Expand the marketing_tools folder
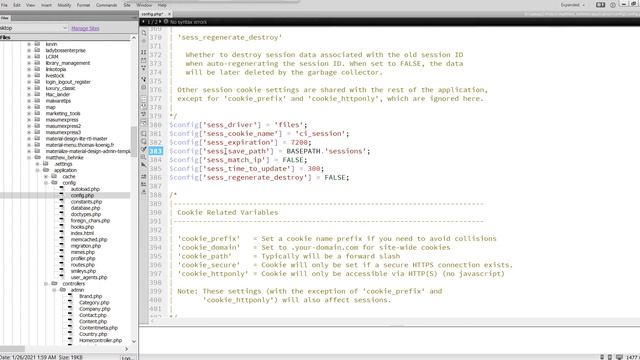Screen dimensions: 640x360 pyautogui.click(x=29, y=113)
